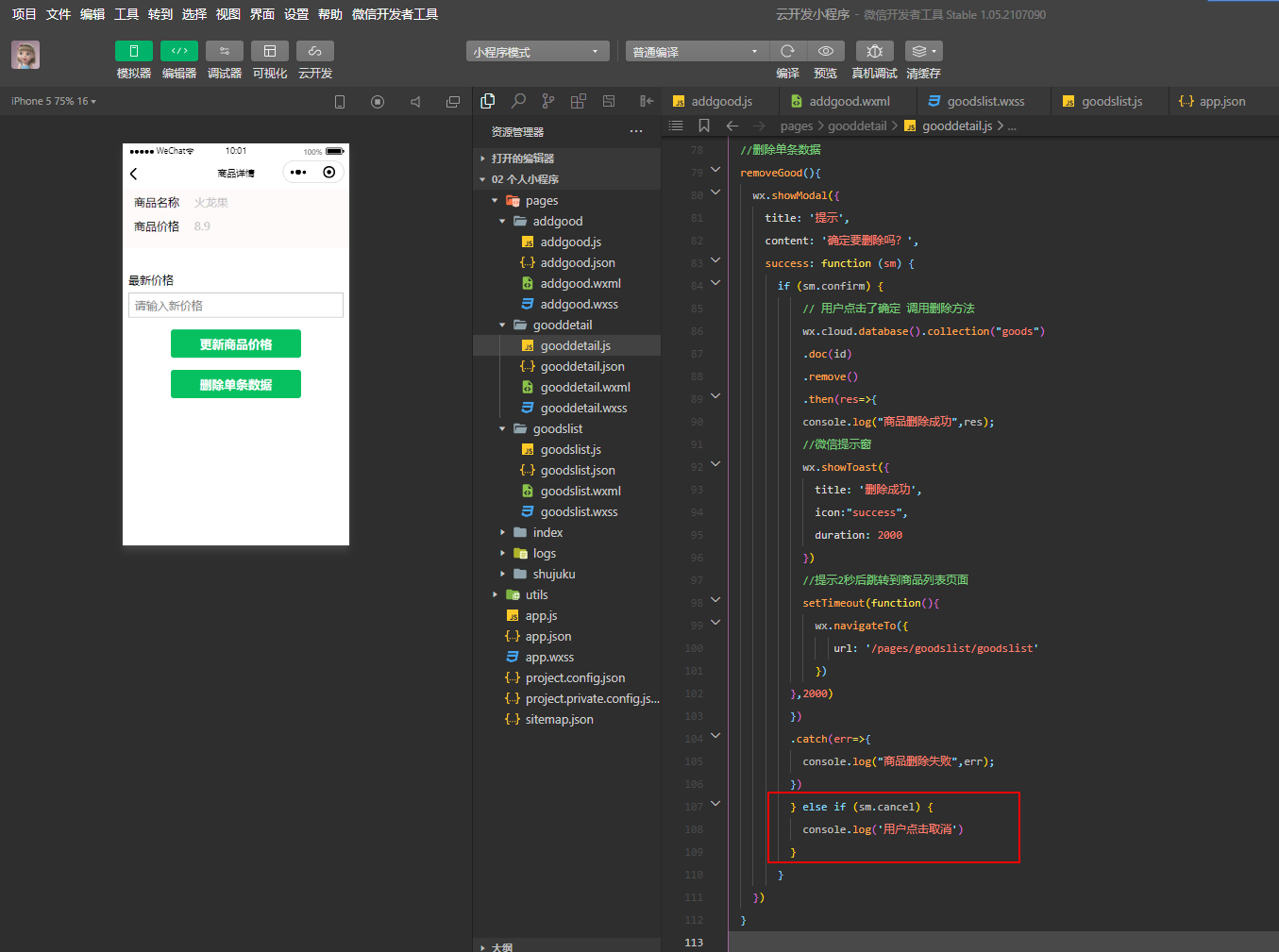Image resolution: width=1279 pixels, height=952 pixels.
Task: Toggle the simulator mute speaker icon
Action: point(415,102)
